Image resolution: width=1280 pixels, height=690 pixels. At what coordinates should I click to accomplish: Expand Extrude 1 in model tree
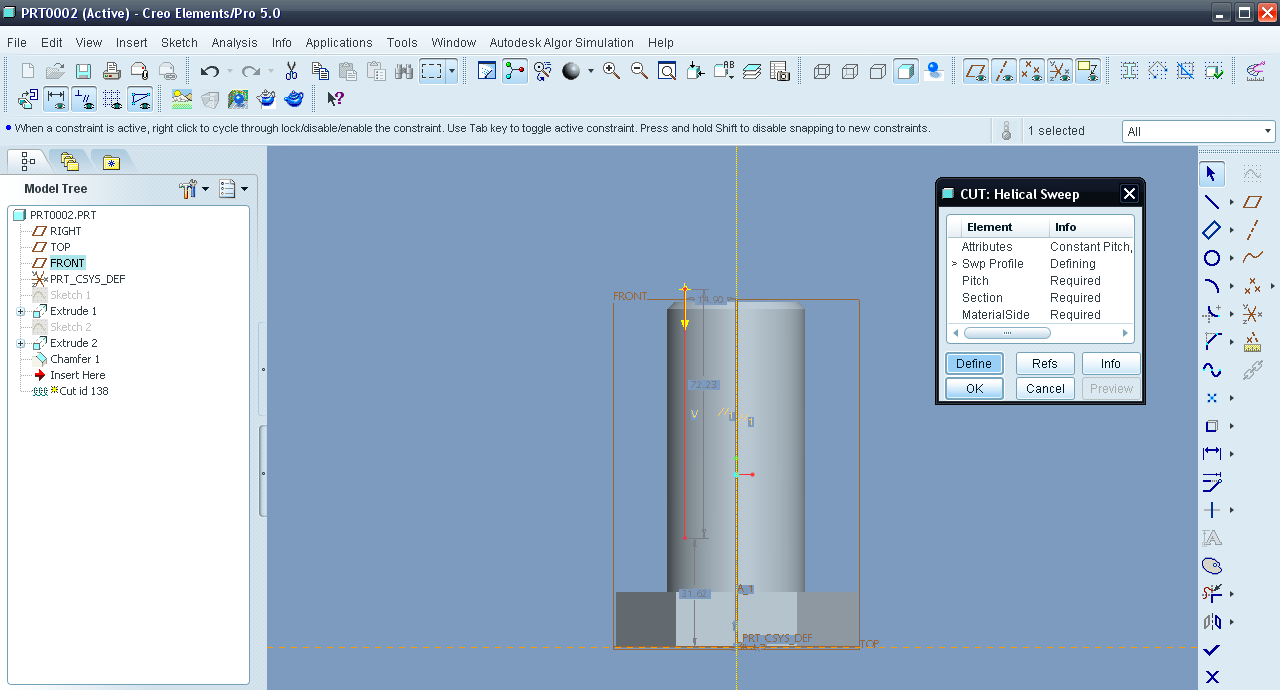[21, 311]
